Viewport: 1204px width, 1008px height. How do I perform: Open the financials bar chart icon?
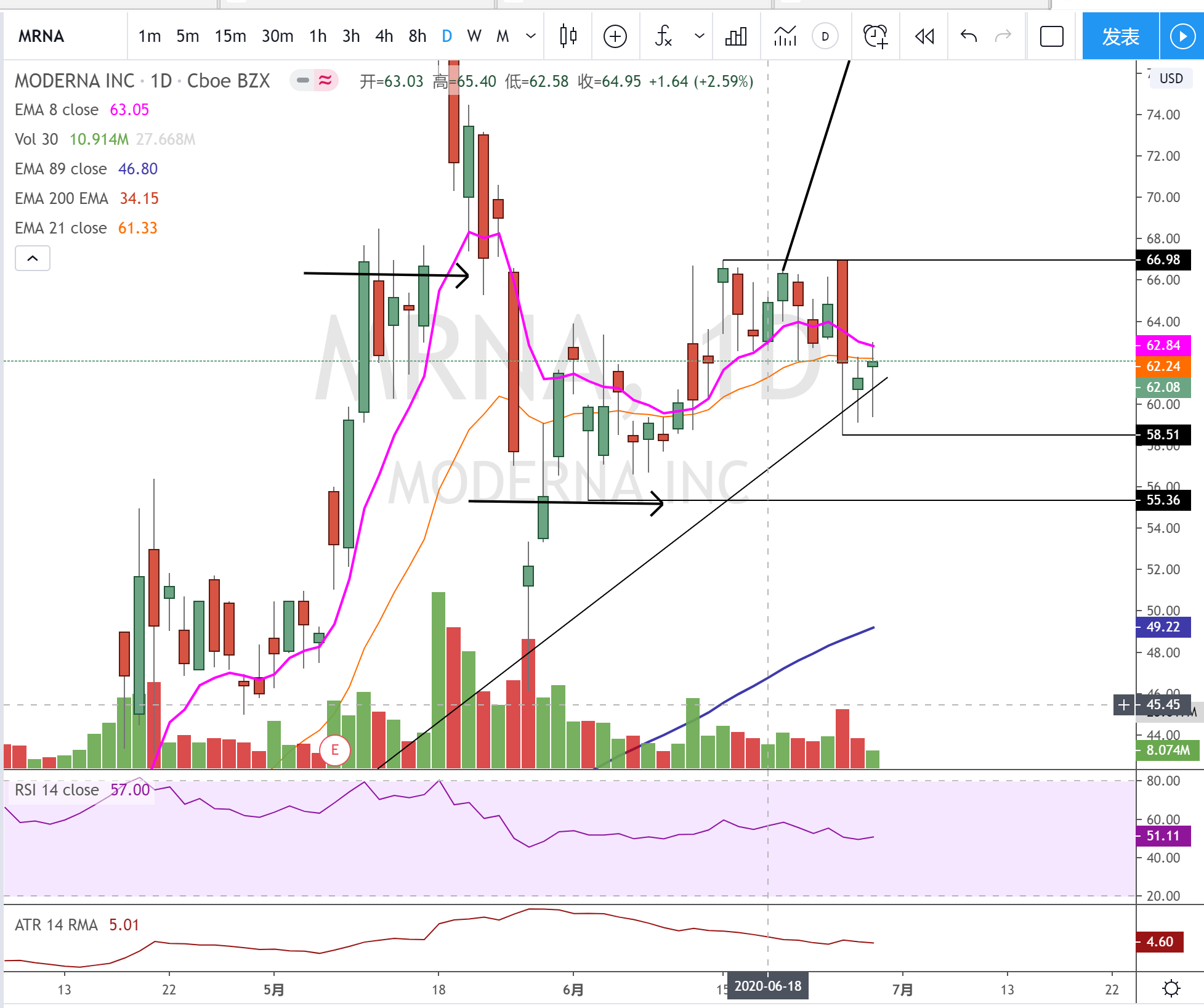pyautogui.click(x=736, y=36)
